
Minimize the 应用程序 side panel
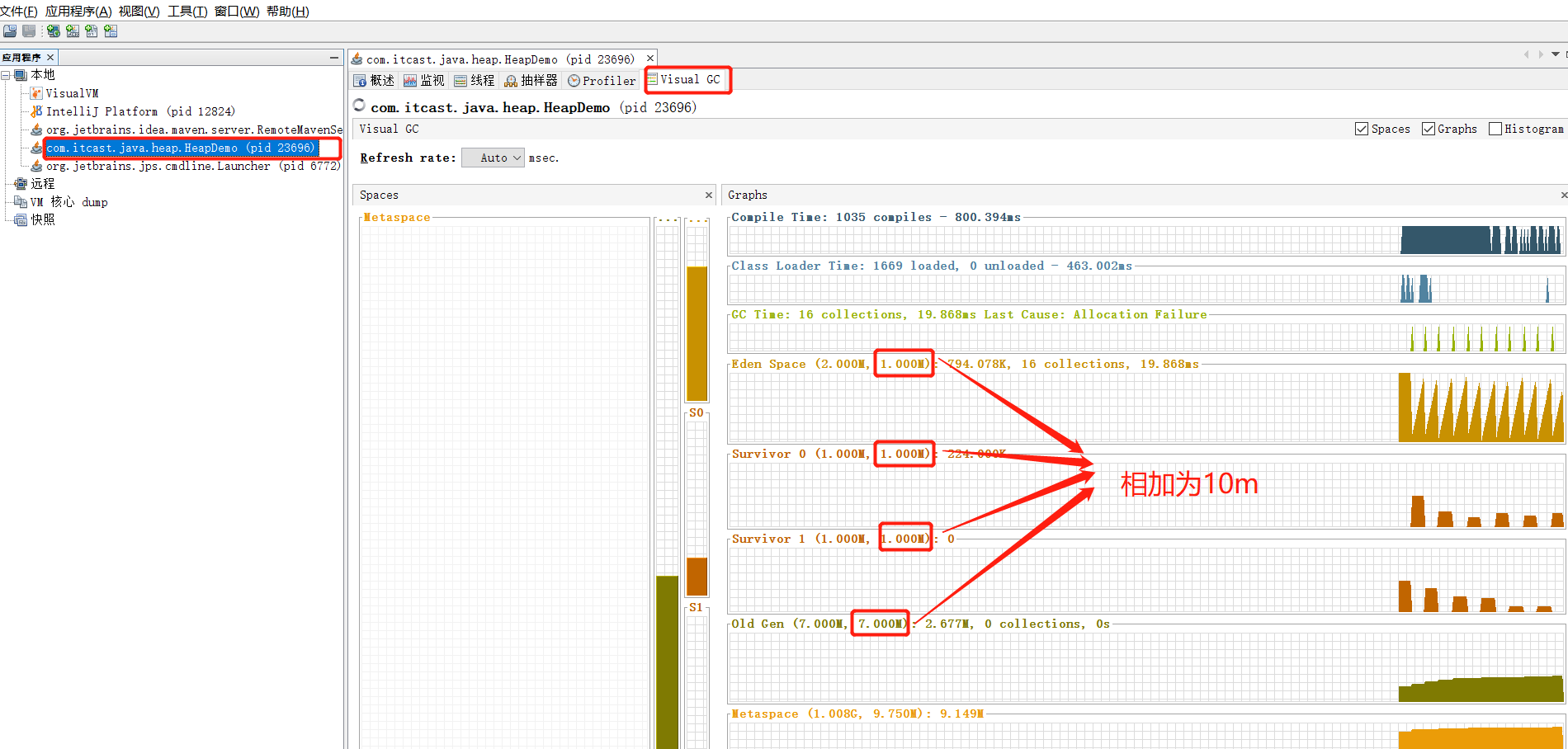[334, 57]
